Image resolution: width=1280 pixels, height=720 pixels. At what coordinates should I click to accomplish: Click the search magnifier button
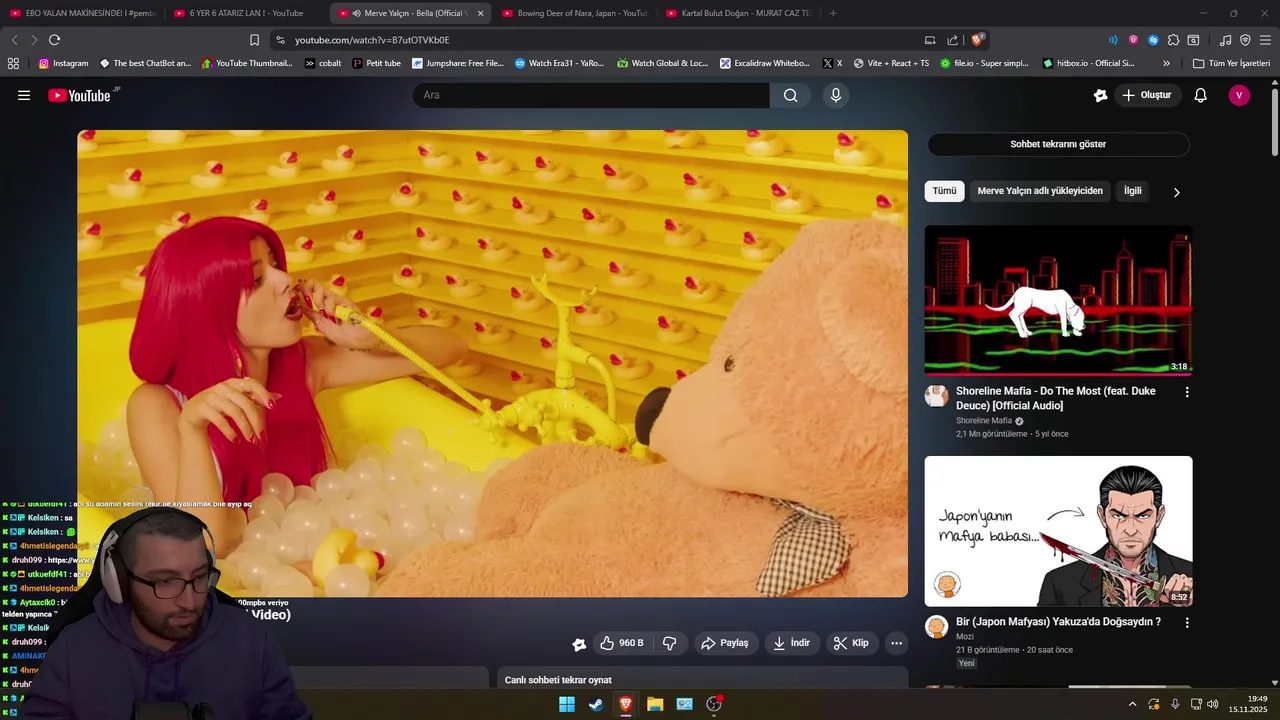tap(791, 95)
